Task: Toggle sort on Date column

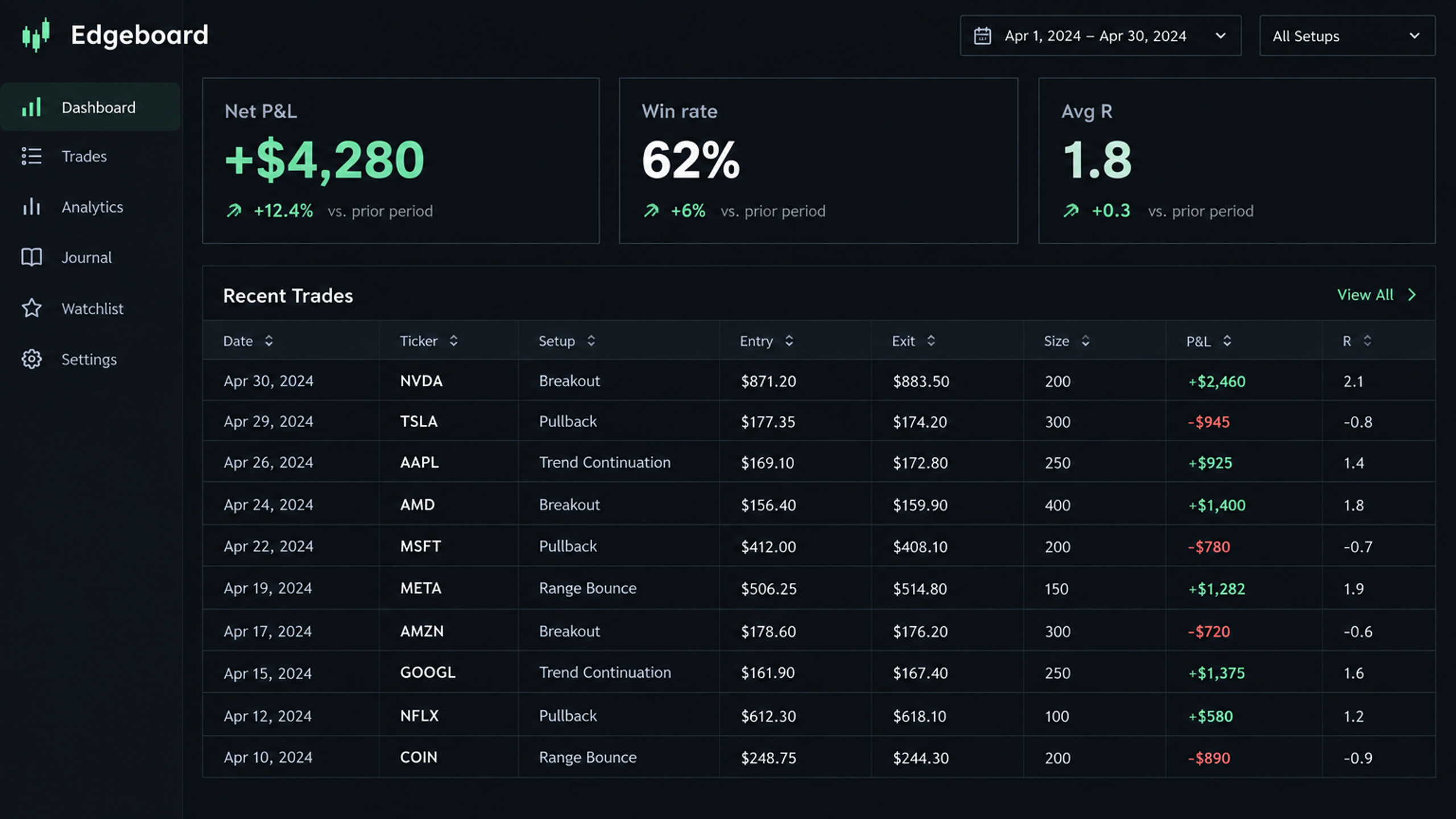Action: pyautogui.click(x=268, y=341)
